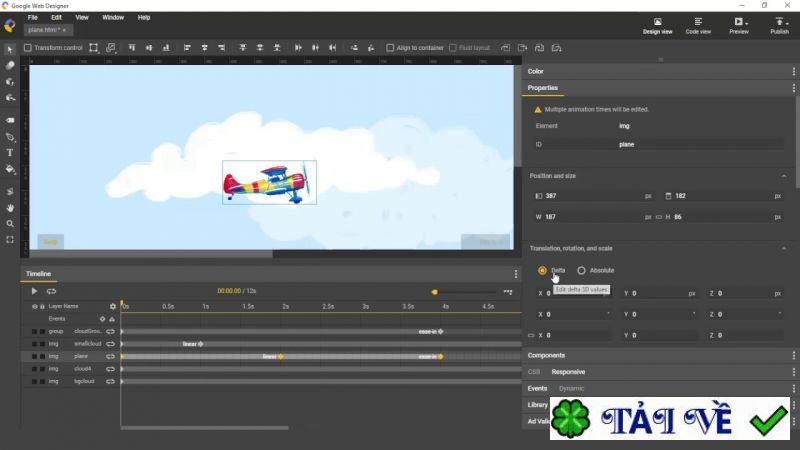Activate the Hand pan tool
800x450 pixels.
10,208
